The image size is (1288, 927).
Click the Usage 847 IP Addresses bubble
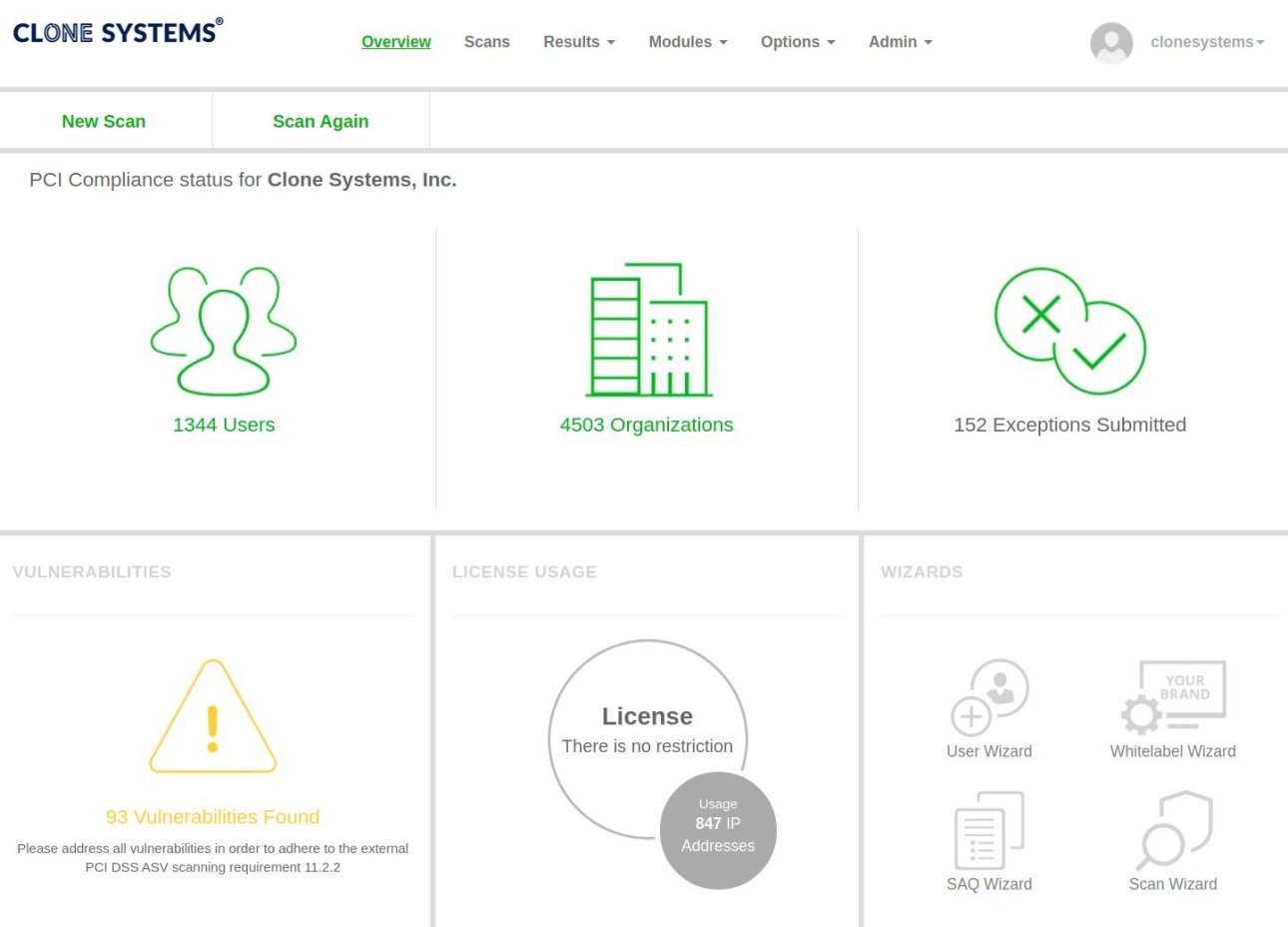tap(718, 830)
